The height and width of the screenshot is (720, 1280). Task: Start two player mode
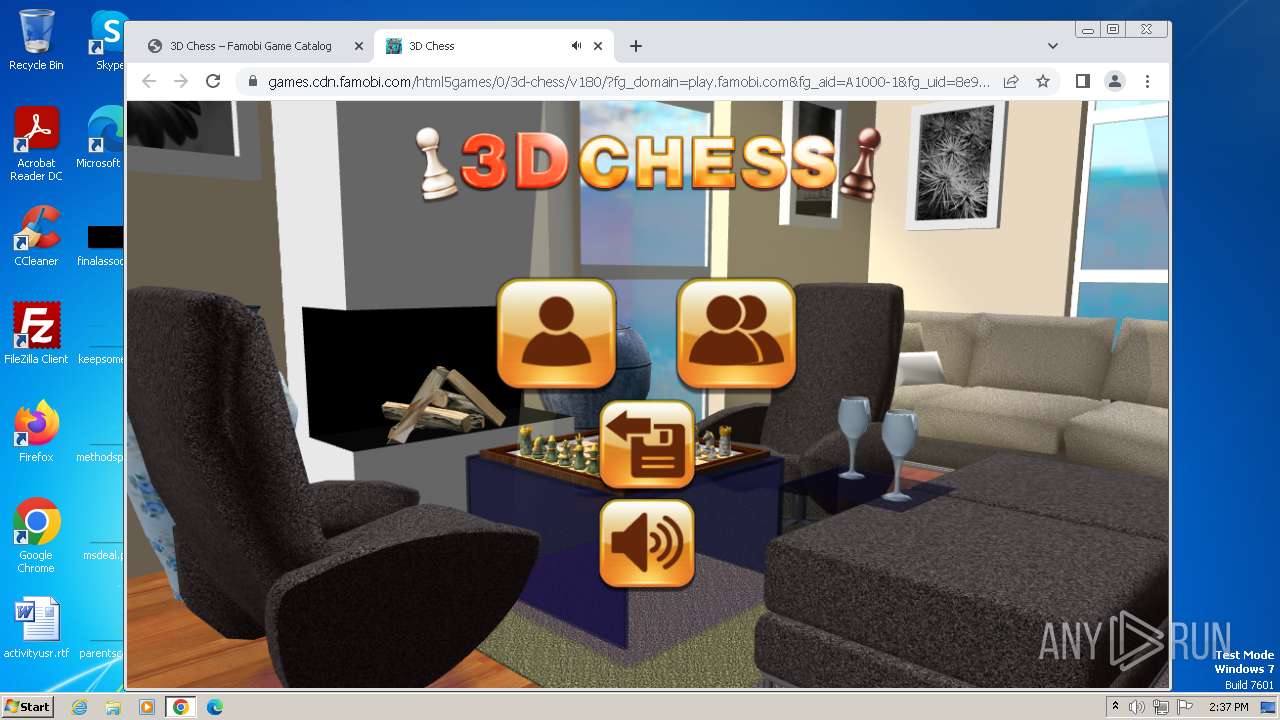click(736, 333)
